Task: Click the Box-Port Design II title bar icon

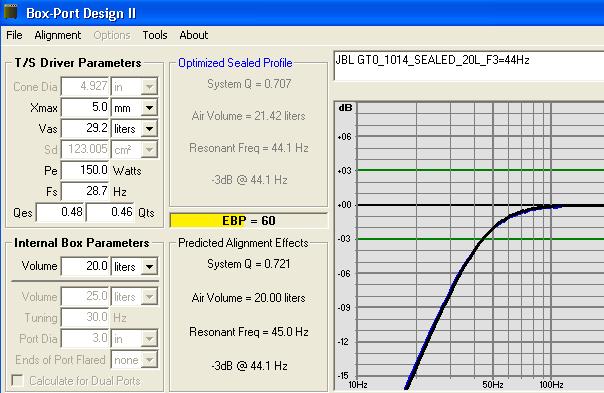Action: [10, 12]
